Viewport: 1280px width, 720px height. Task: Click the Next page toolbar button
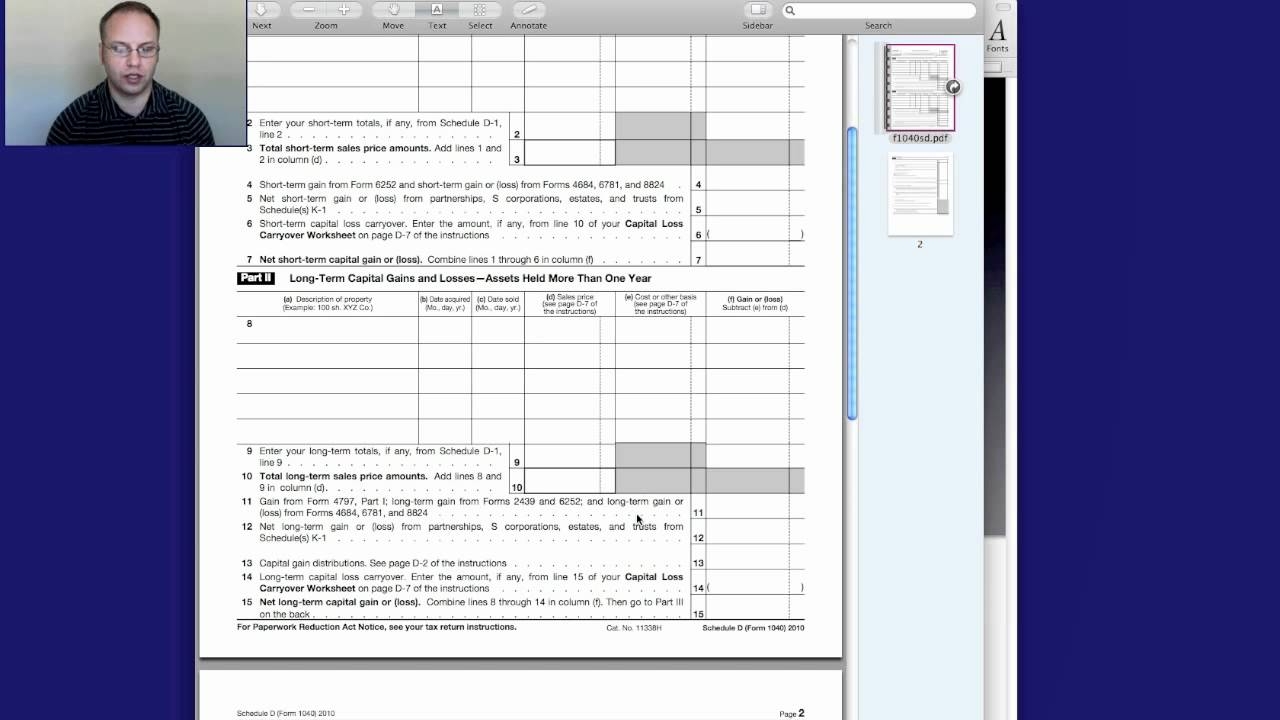(261, 10)
